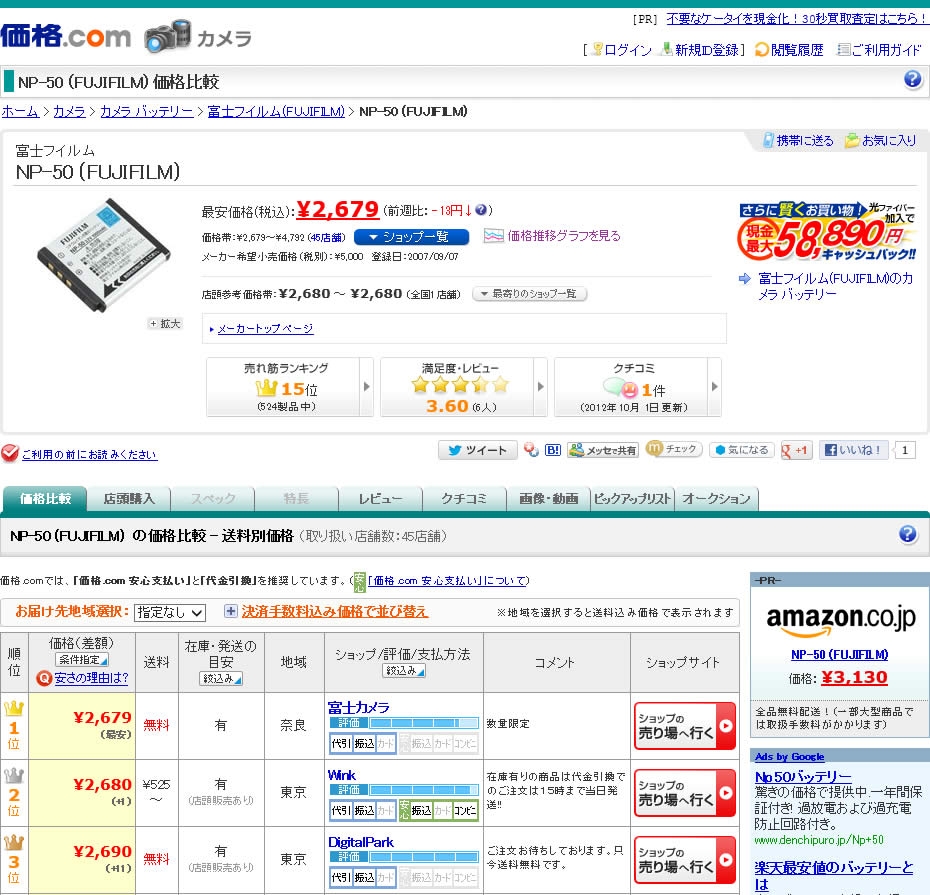Open メーカートップページ link
Screen dimensions: 930x895
point(265,329)
